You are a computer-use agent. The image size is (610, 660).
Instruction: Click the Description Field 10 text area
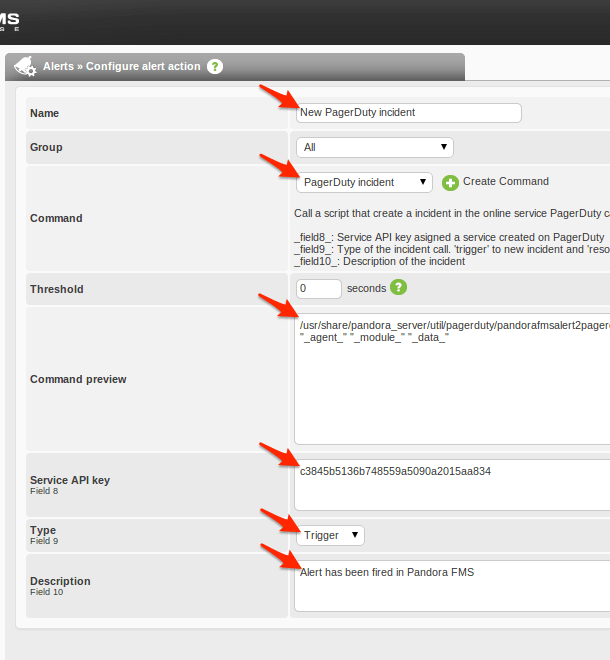(x=452, y=586)
